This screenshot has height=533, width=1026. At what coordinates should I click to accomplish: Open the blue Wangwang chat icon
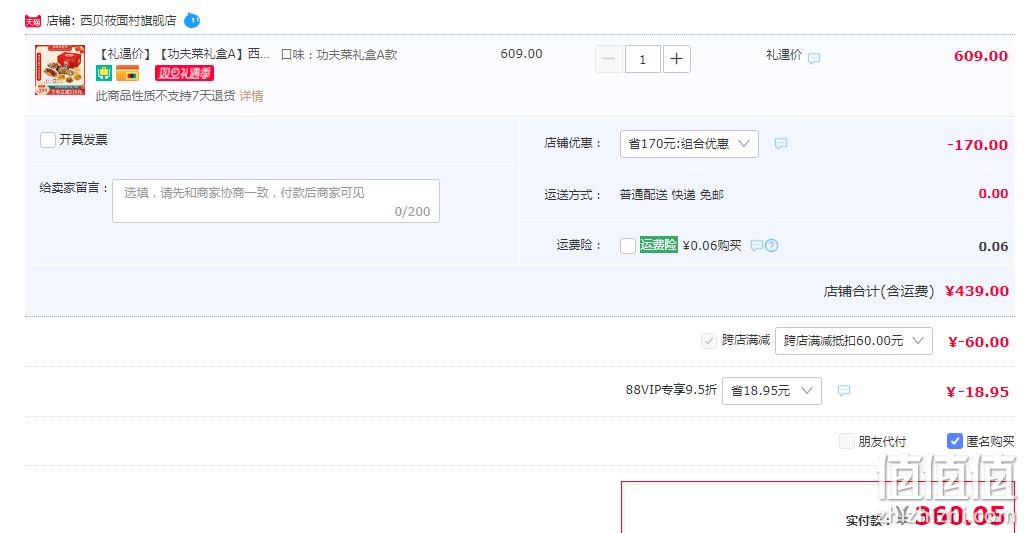coord(192,20)
